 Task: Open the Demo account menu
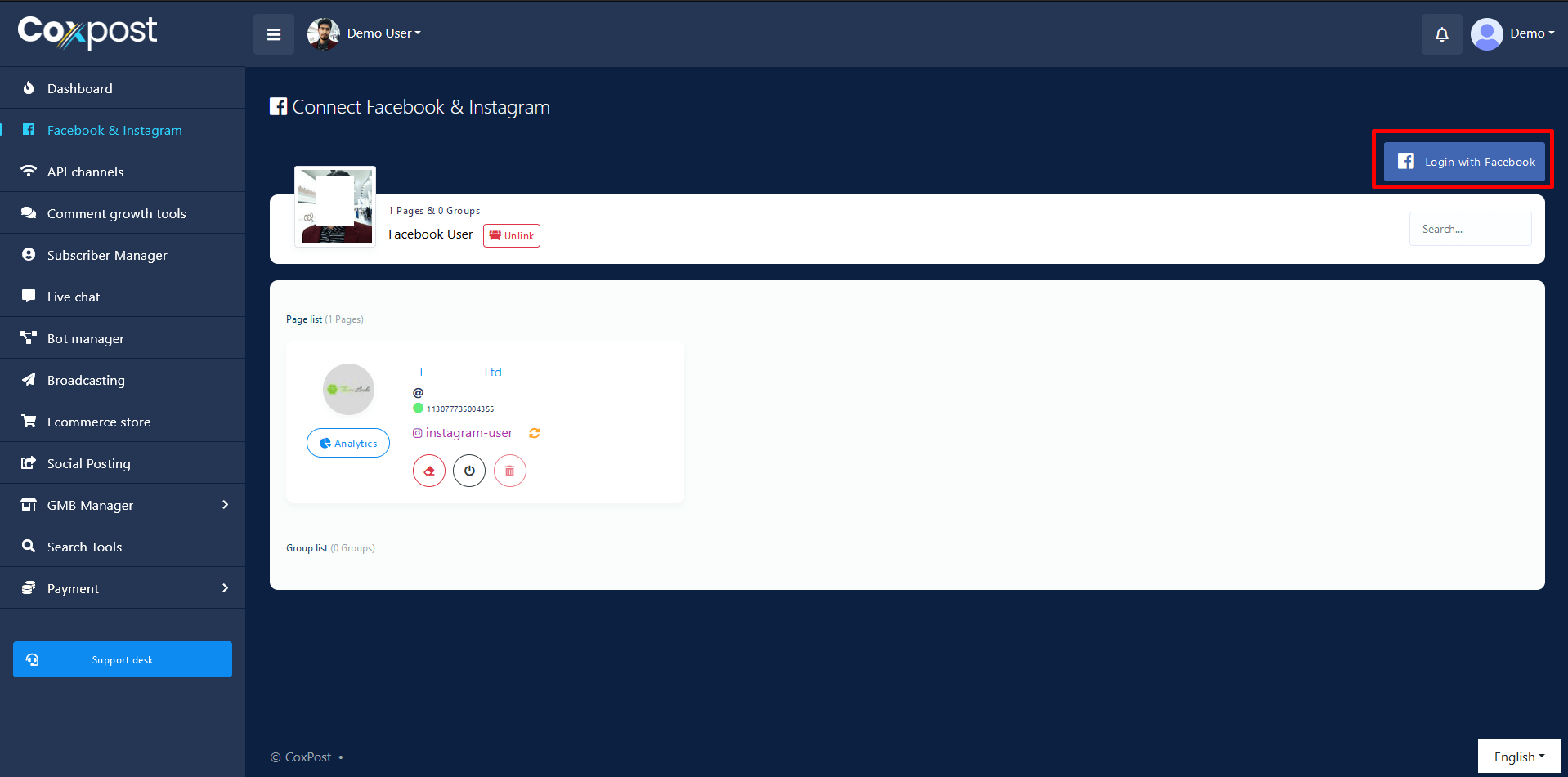[1513, 33]
